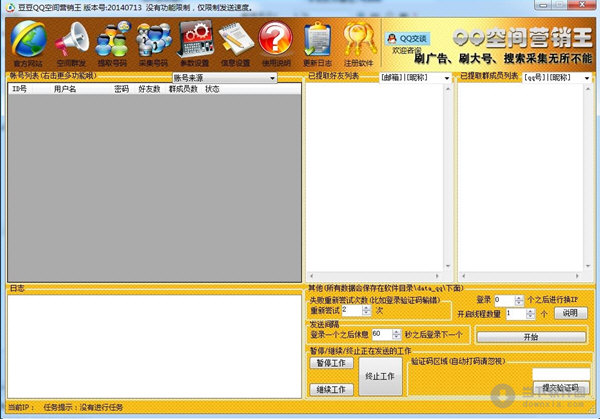The height and width of the screenshot is (419, 600).
Task: Open 空间群发 megaphone tool
Action: pos(72,40)
